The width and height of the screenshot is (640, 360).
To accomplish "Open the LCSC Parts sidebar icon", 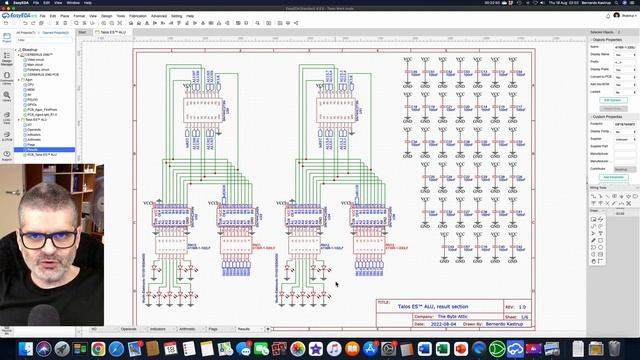I will point(7,118).
